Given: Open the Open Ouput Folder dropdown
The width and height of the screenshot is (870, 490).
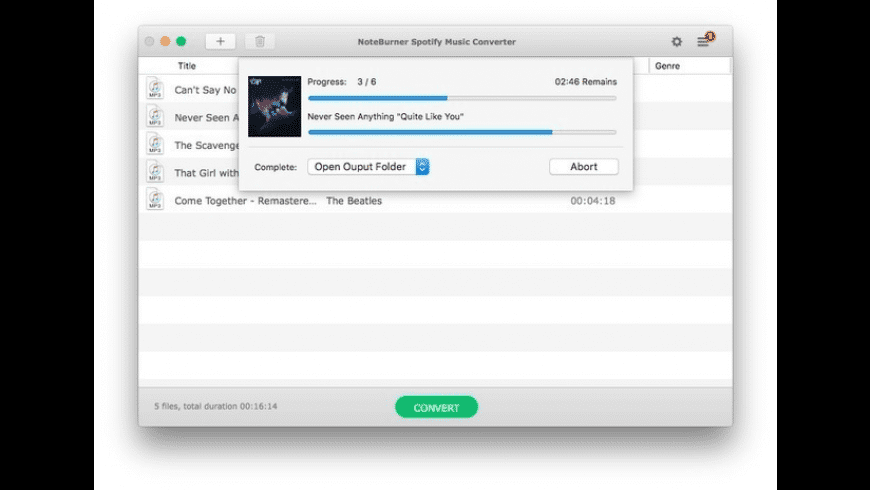Looking at the screenshot, I should point(368,166).
